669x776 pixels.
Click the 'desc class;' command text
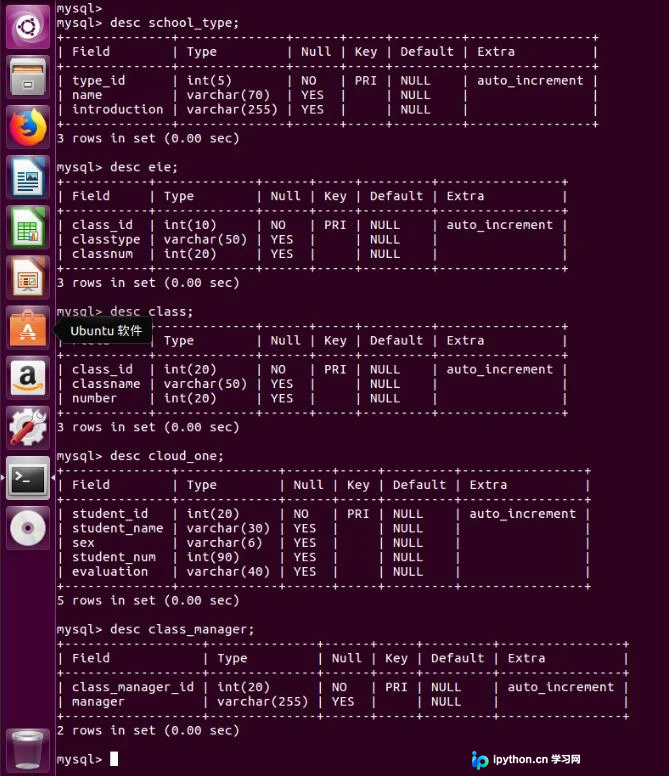coord(151,312)
